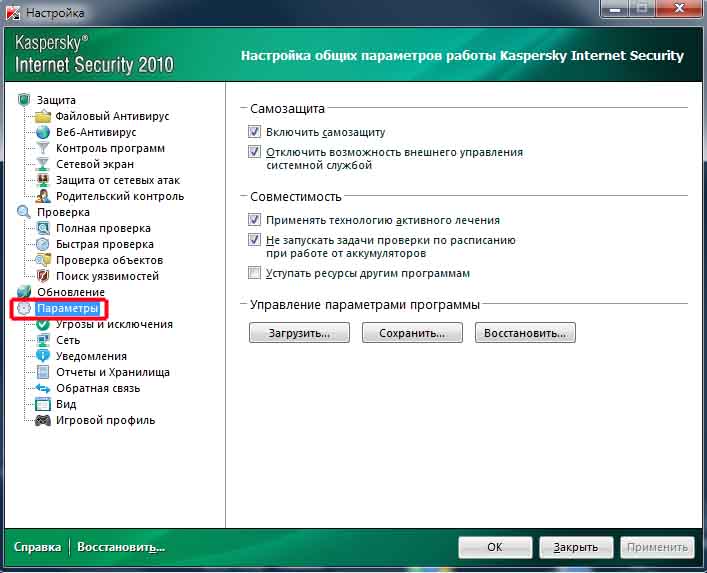Screen dimensions: 707x573
Task: Open Защита от сетевых атак
Action: (118, 180)
